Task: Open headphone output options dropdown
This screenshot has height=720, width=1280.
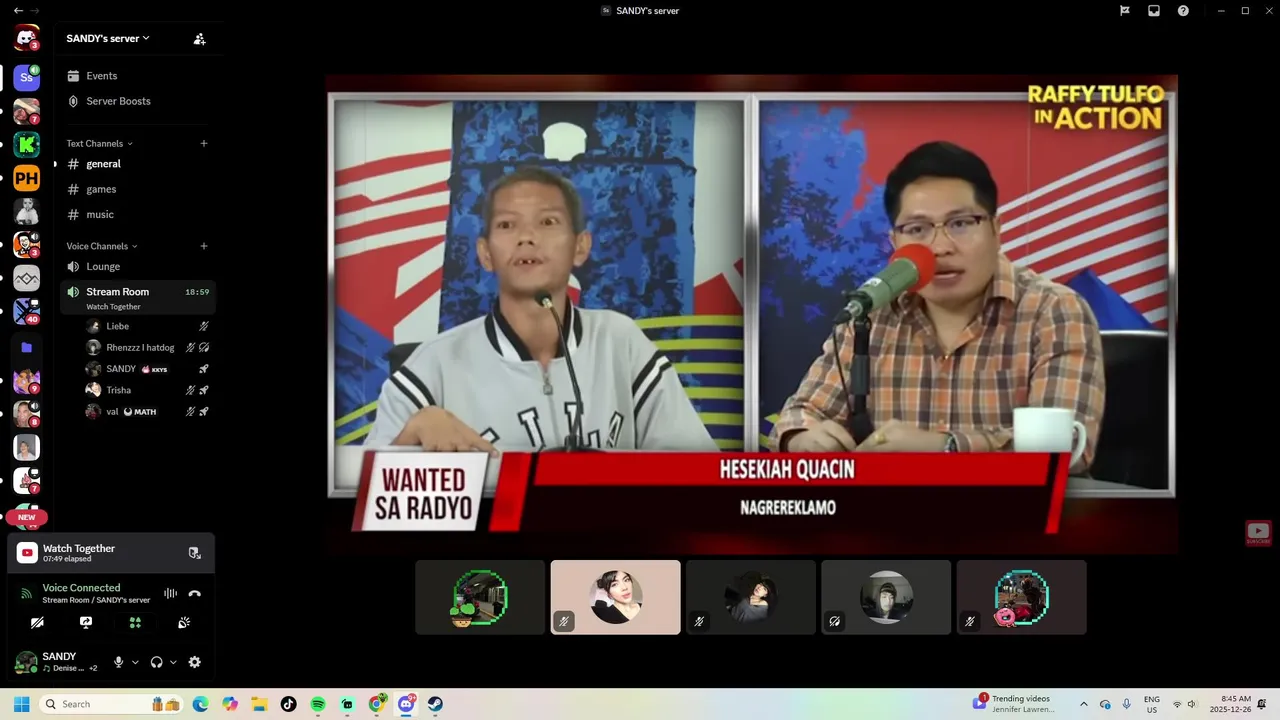Action: (173, 662)
